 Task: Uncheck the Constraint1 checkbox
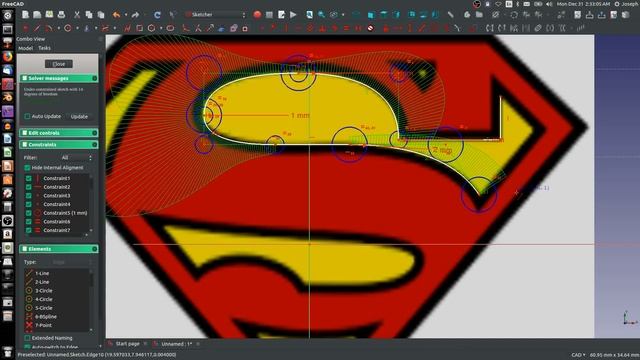(x=29, y=178)
